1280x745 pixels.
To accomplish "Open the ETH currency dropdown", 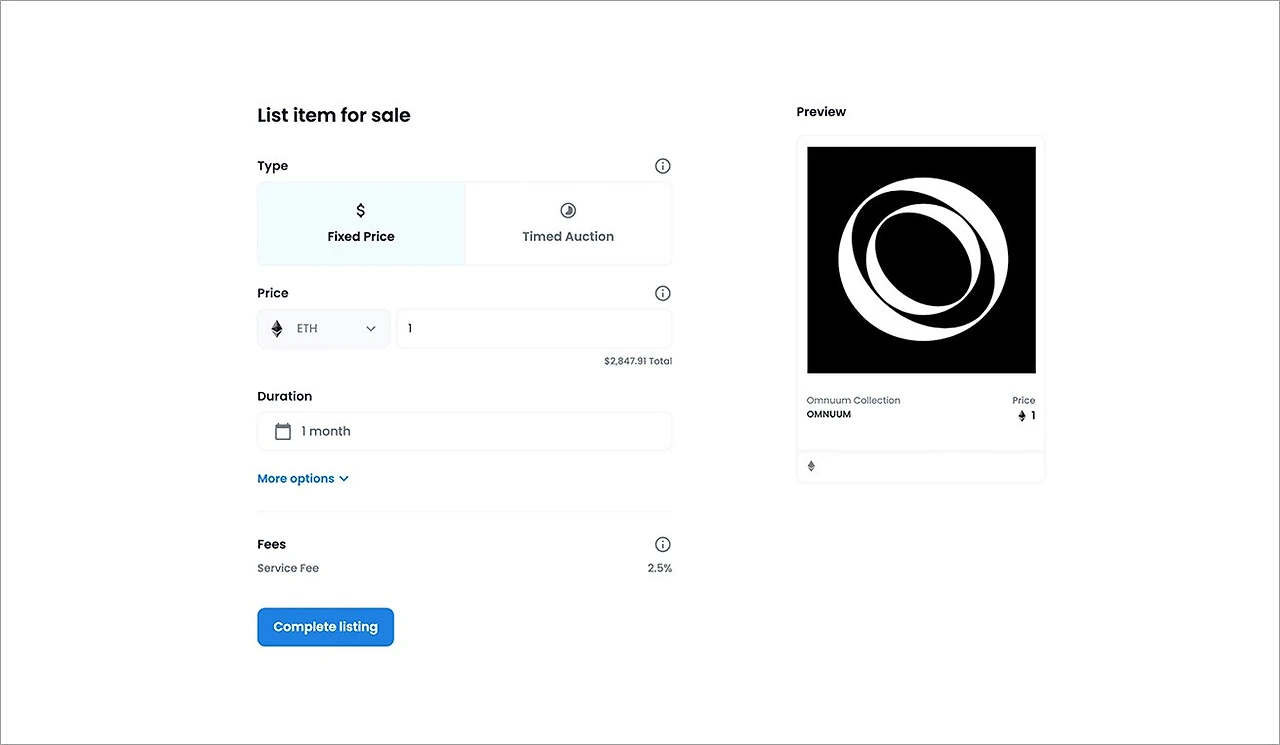I will pos(324,328).
